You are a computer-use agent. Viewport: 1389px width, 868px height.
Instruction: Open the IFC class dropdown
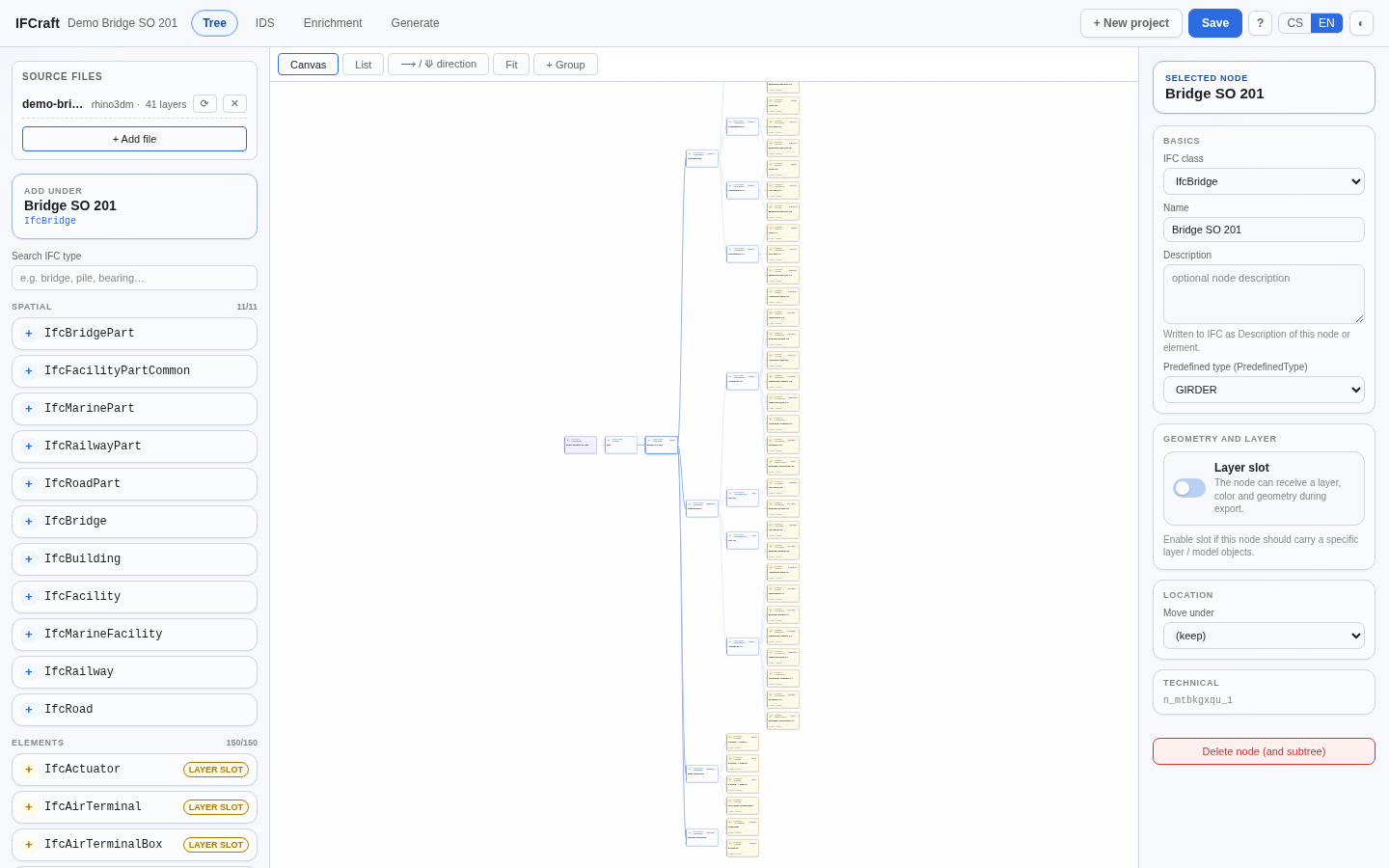1264,181
